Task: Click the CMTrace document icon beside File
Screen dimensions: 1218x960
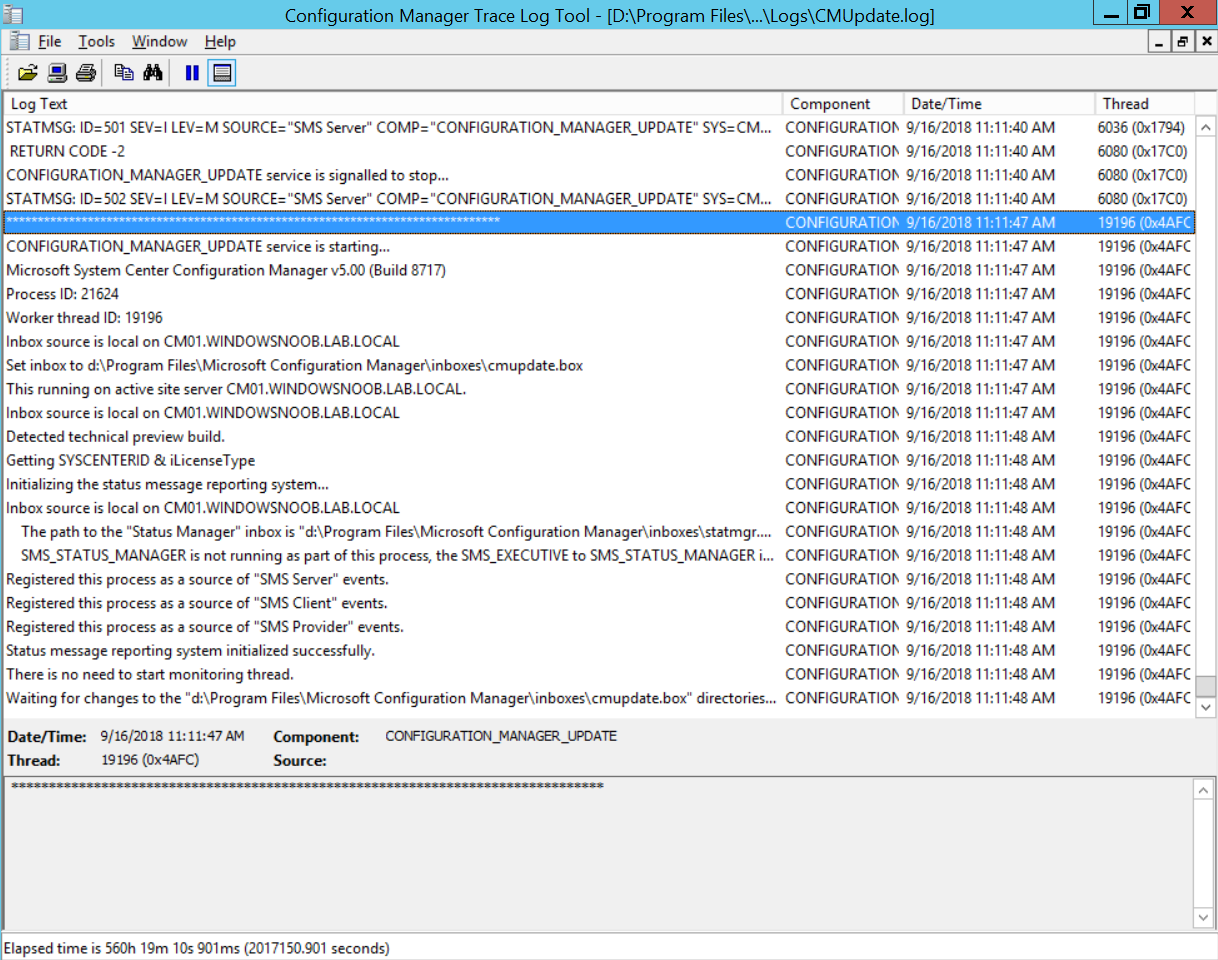Action: (x=18, y=41)
